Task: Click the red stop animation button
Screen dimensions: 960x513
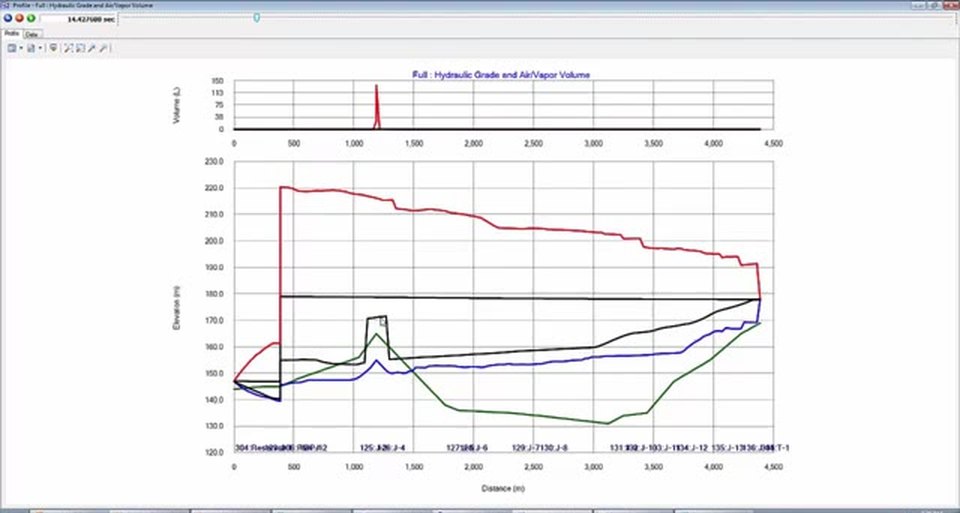Action: click(19, 18)
